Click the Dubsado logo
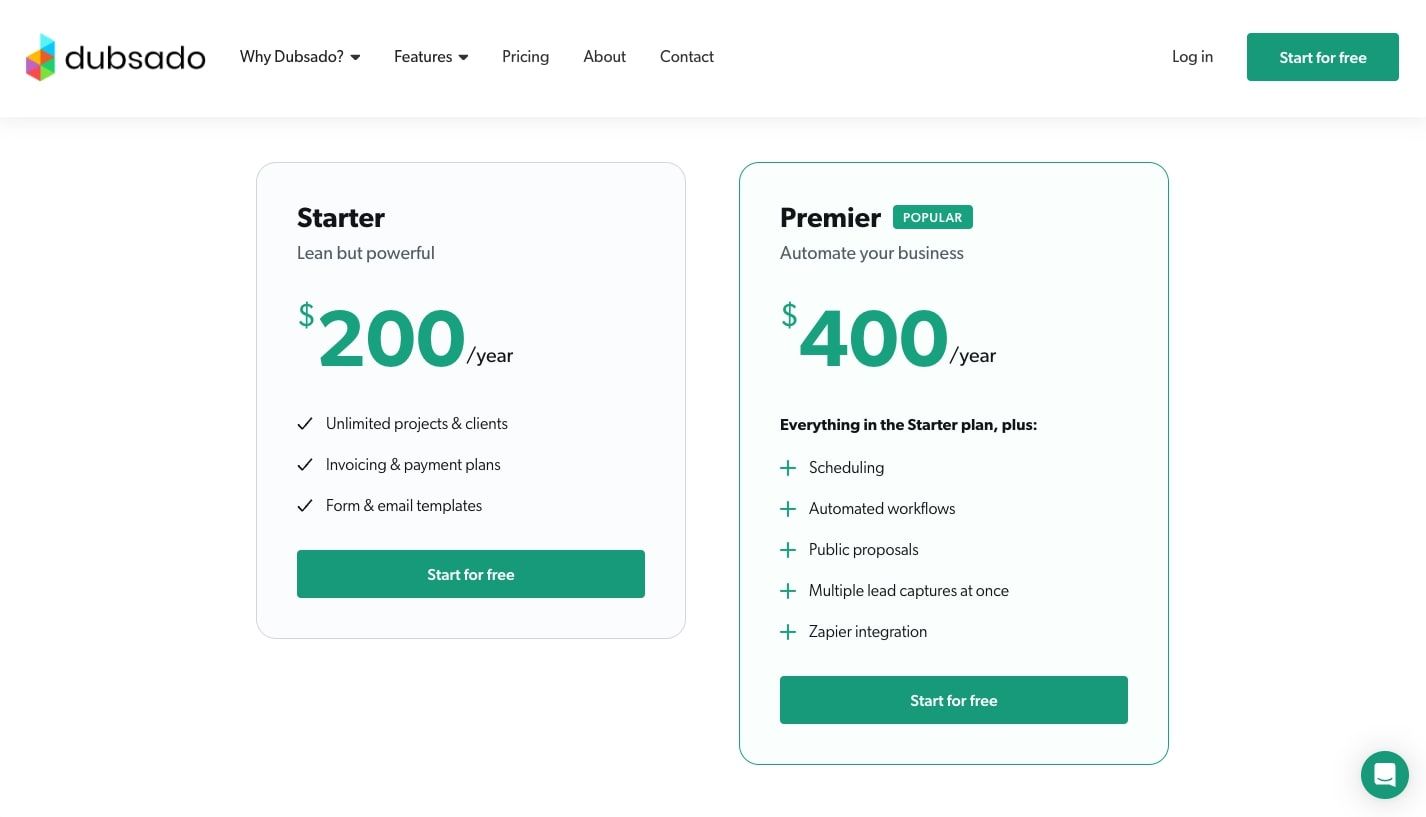 115,57
